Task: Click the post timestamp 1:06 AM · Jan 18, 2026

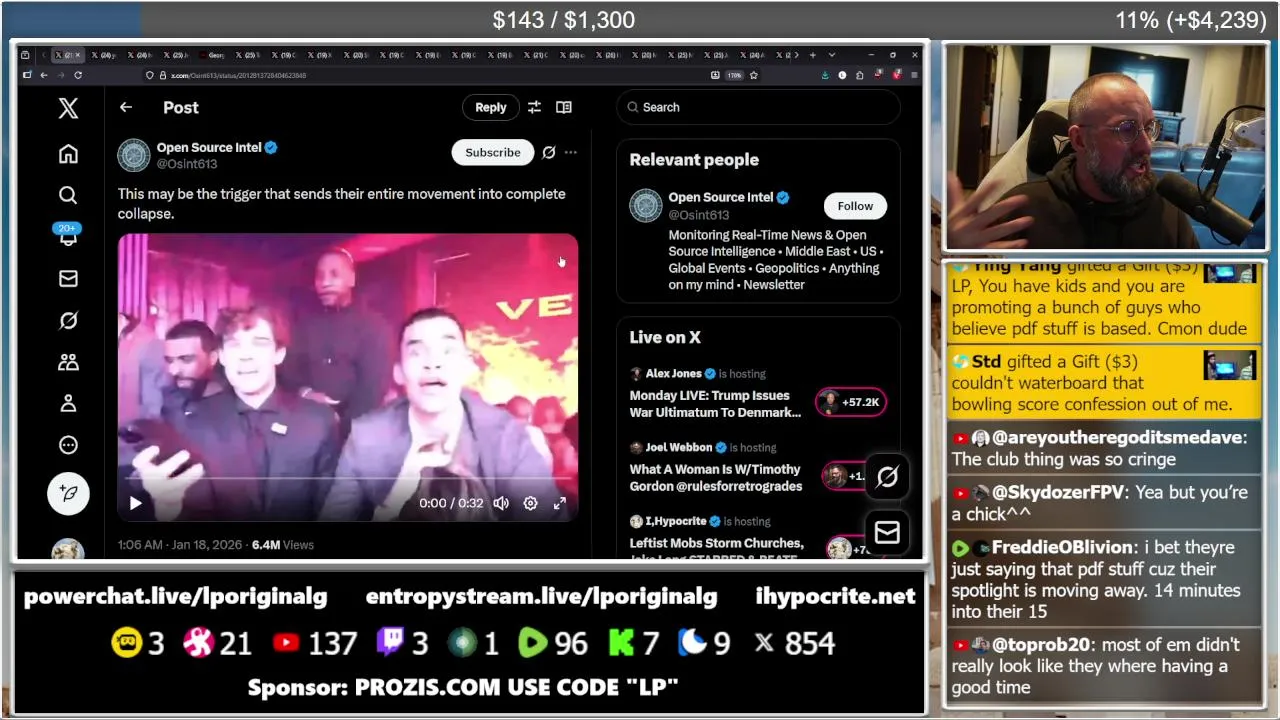Action: (180, 545)
